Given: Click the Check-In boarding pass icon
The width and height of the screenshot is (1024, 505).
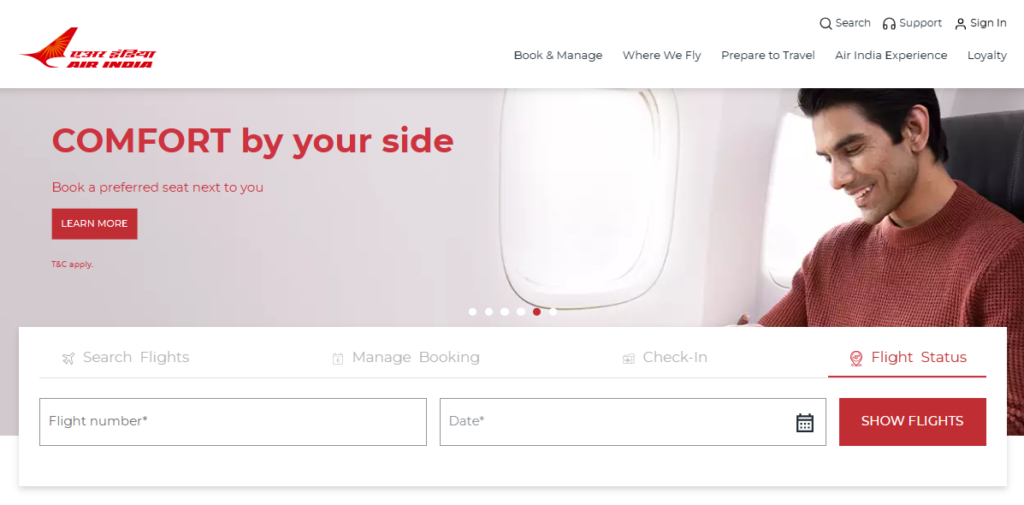Looking at the screenshot, I should click(x=628, y=358).
